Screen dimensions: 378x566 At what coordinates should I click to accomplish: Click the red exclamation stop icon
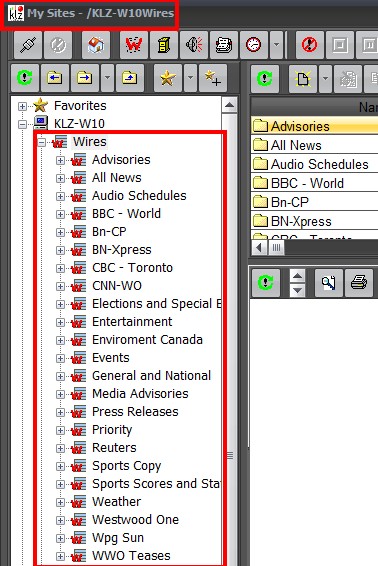[309, 45]
